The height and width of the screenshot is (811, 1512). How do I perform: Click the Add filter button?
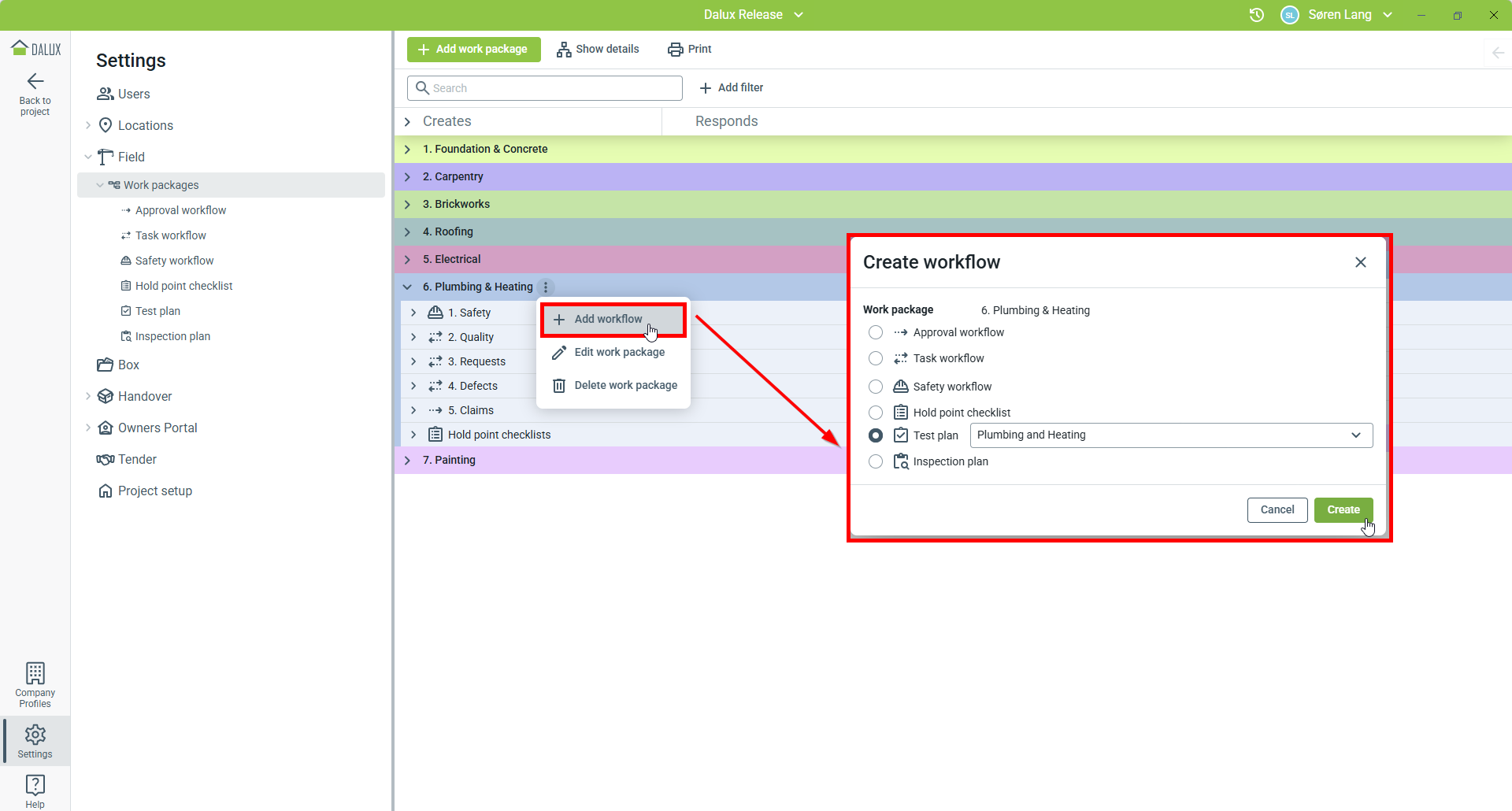[x=732, y=87]
